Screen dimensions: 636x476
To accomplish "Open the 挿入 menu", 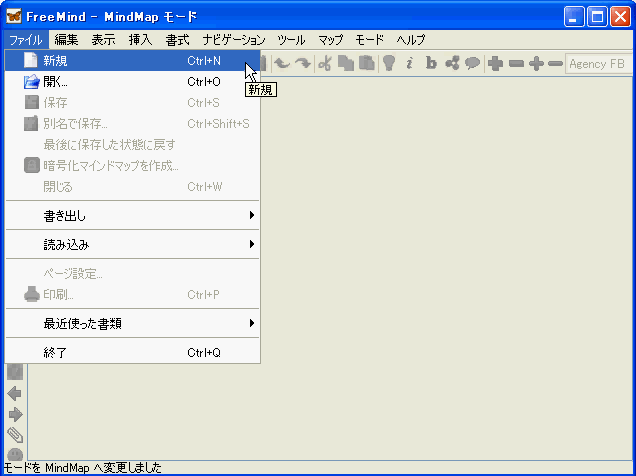I will 140,40.
